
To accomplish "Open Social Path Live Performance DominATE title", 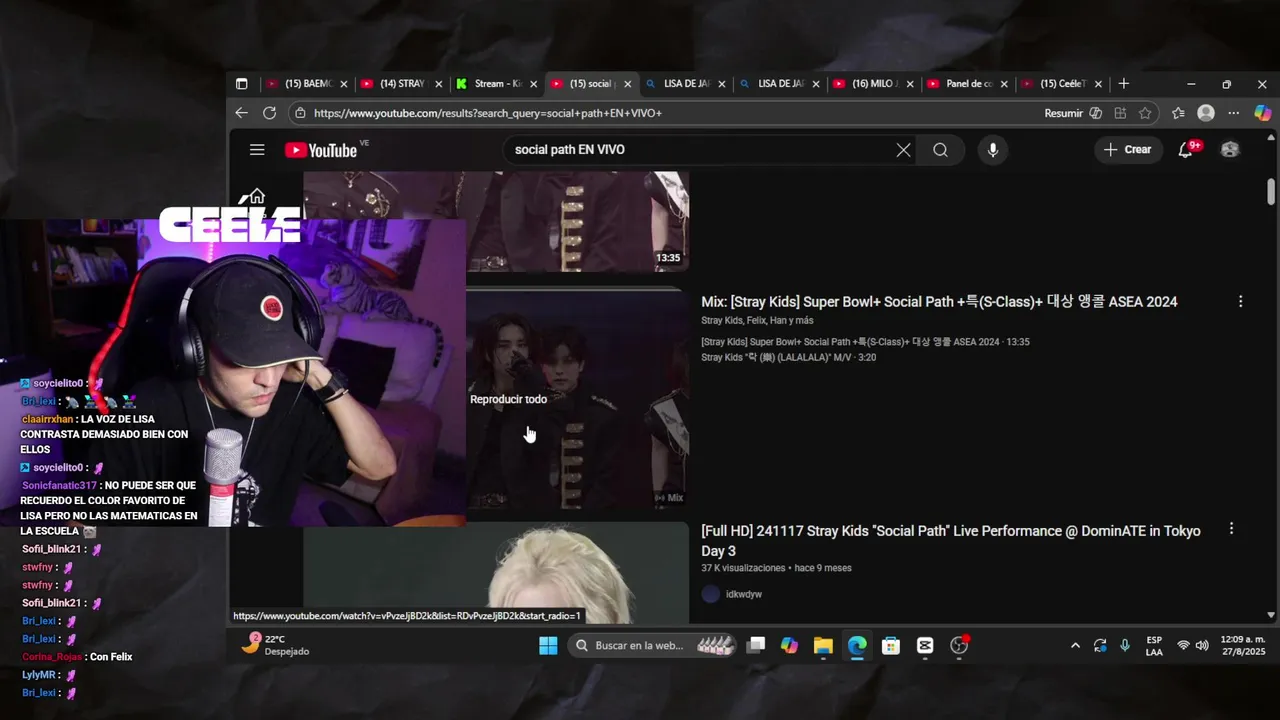I will [951, 541].
